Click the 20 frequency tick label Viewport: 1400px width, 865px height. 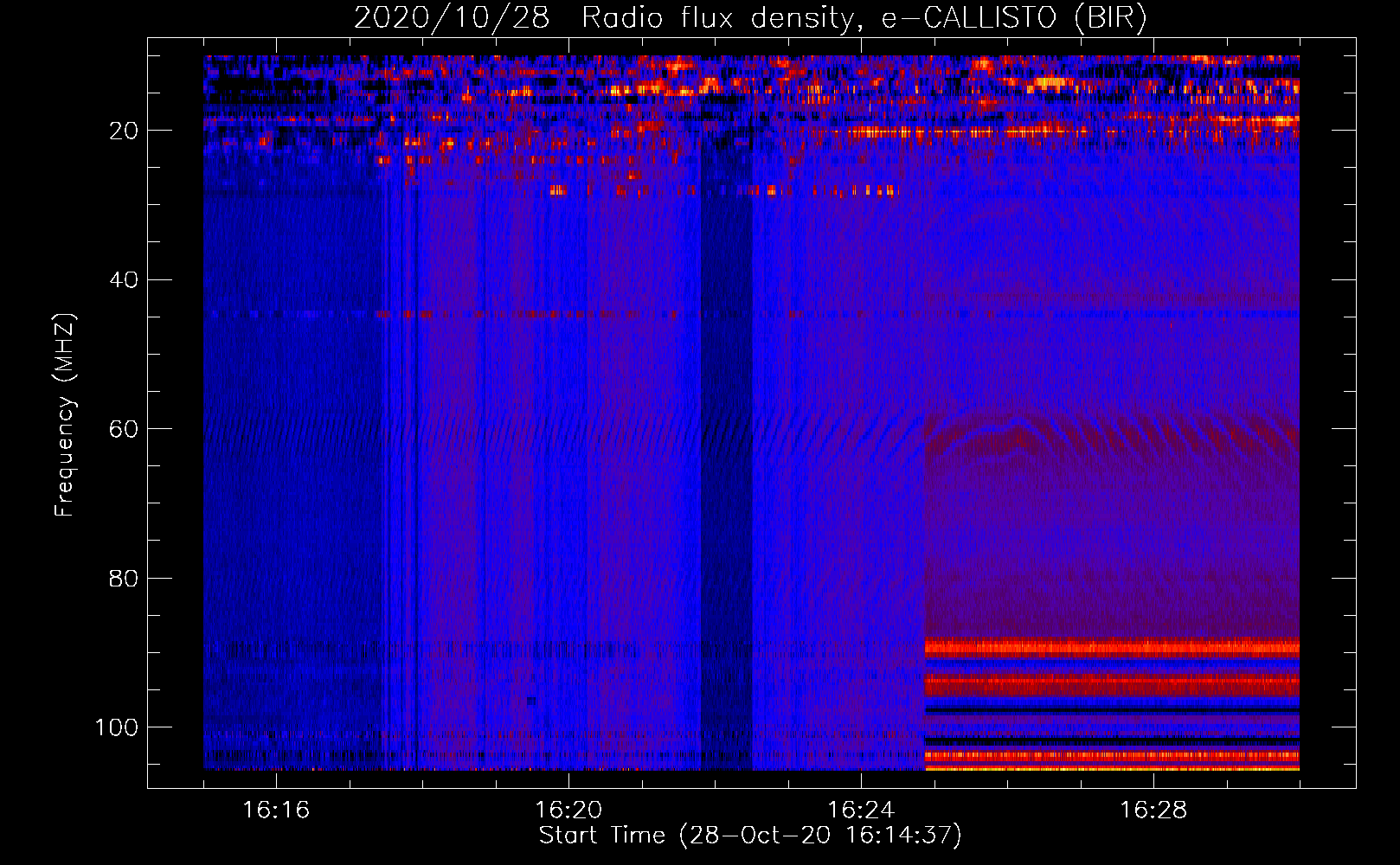125,131
